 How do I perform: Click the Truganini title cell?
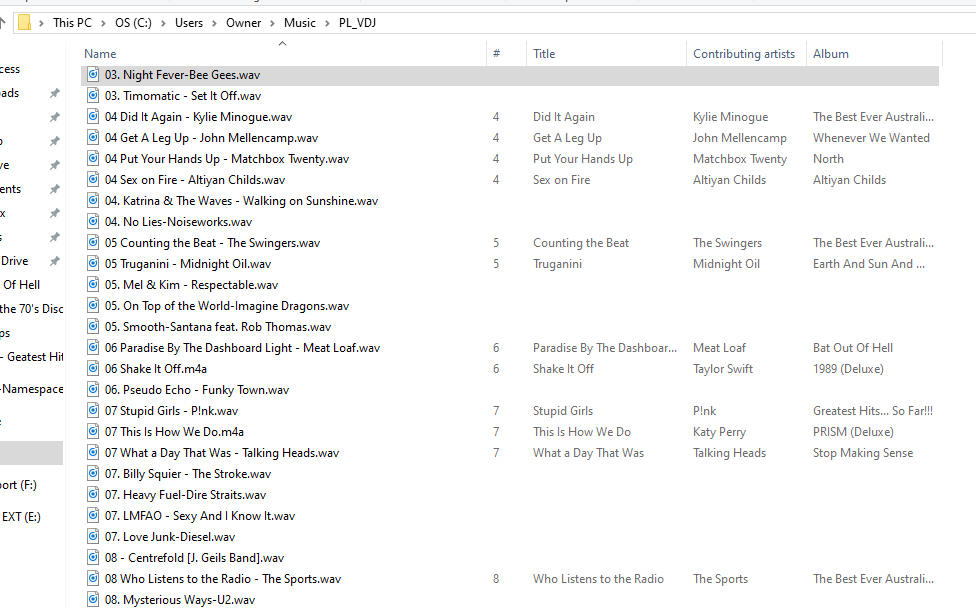coord(557,264)
